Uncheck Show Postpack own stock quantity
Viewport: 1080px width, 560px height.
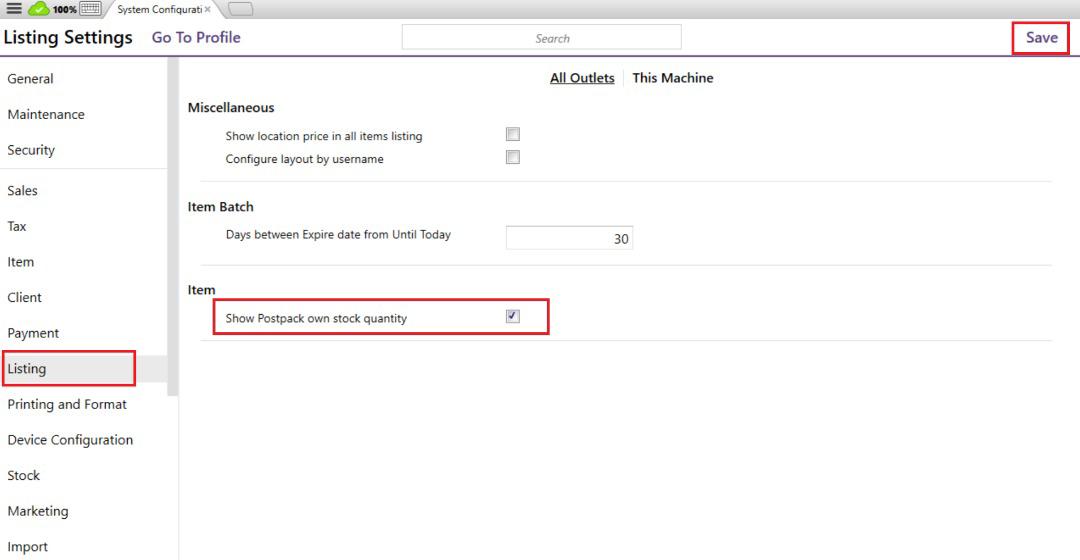pos(512,316)
